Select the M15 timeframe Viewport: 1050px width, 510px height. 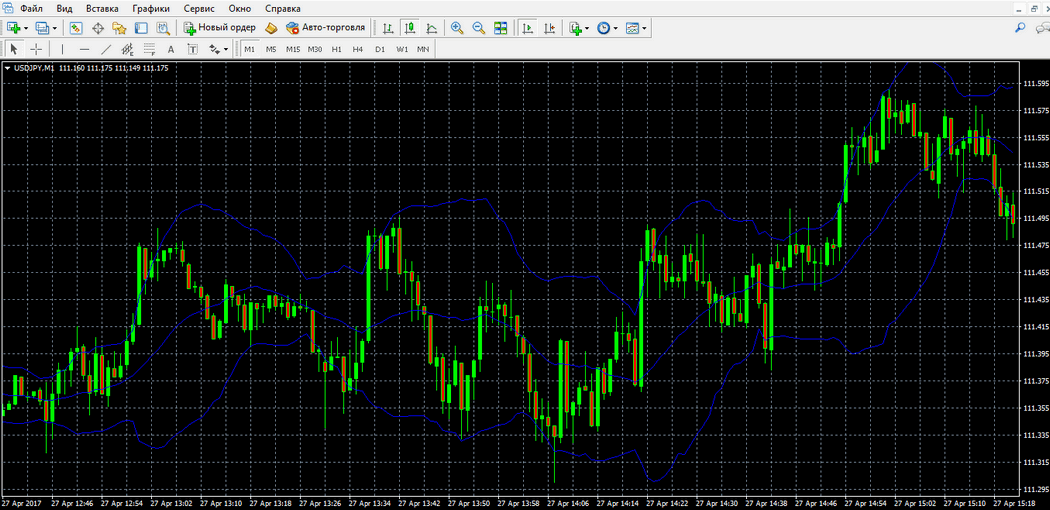(x=293, y=49)
